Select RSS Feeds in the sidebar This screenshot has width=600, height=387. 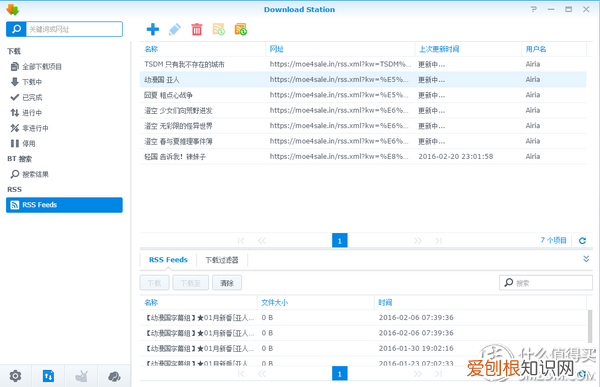pyautogui.click(x=64, y=205)
